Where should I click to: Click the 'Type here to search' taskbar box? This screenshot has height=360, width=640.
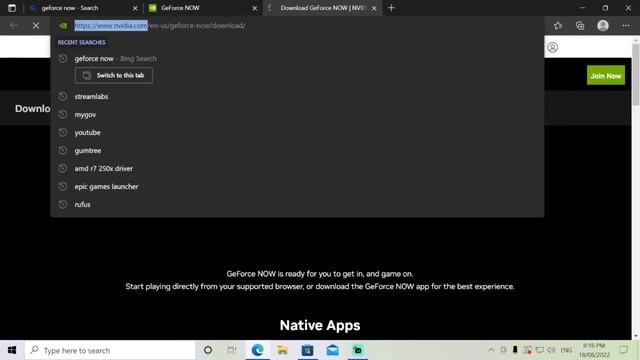point(110,350)
